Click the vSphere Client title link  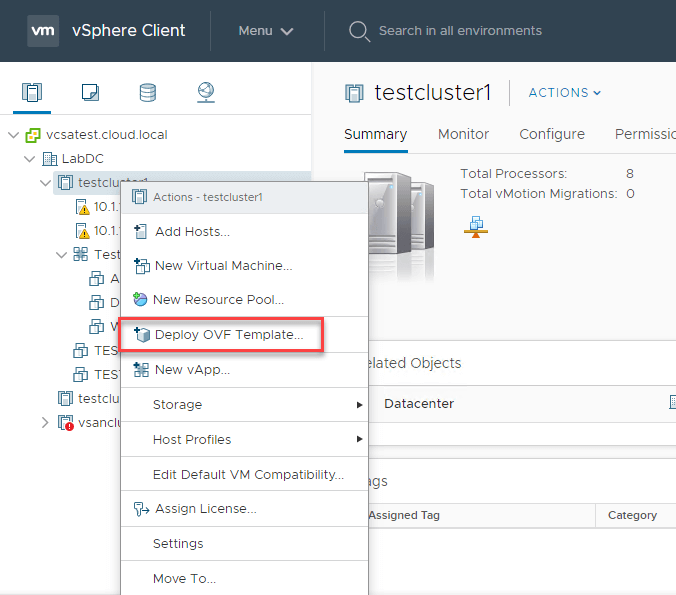point(128,31)
